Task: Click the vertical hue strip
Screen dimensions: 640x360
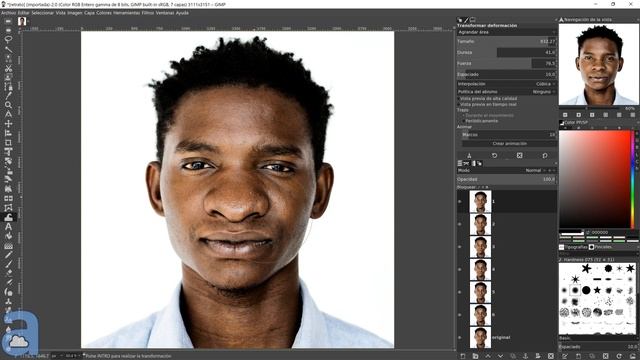Action: pos(633,180)
